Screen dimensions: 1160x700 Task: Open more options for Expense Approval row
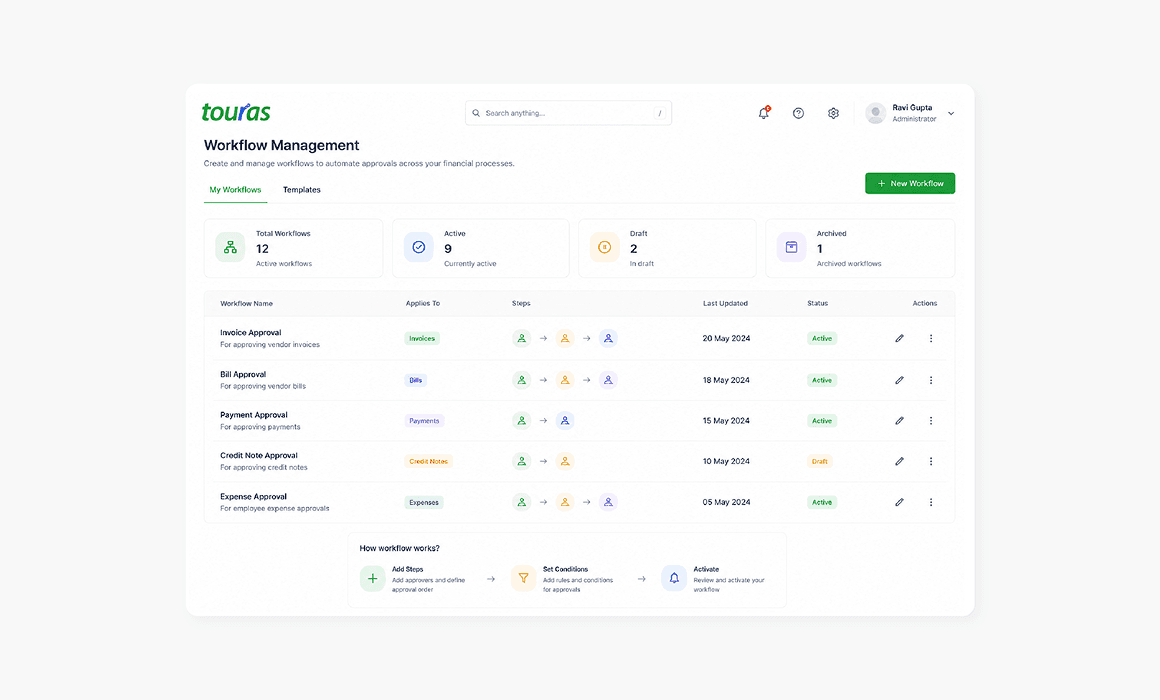[x=931, y=502]
